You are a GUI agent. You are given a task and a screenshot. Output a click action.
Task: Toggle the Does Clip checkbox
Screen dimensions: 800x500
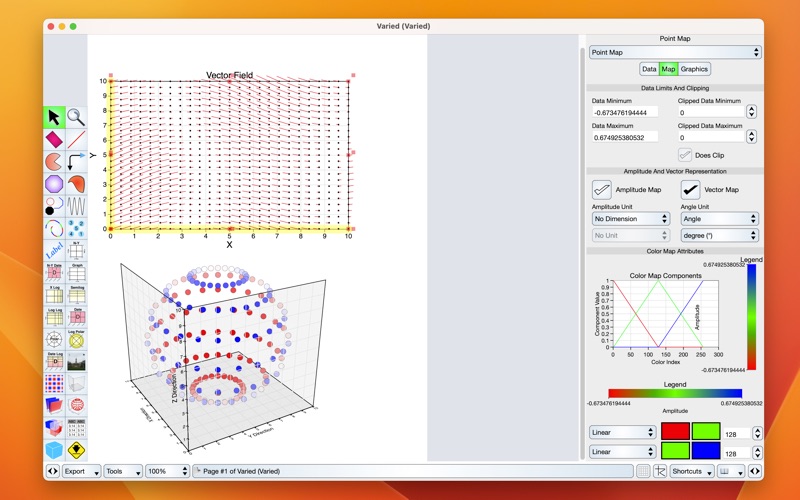click(685, 155)
